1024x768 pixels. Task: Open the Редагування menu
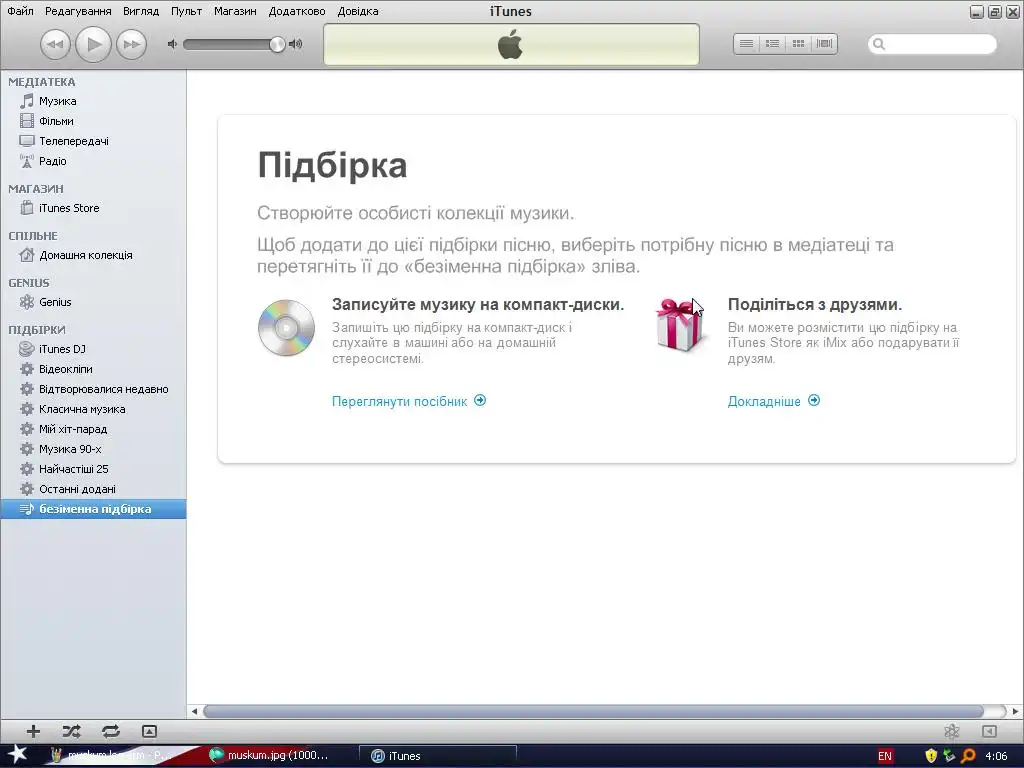point(78,11)
